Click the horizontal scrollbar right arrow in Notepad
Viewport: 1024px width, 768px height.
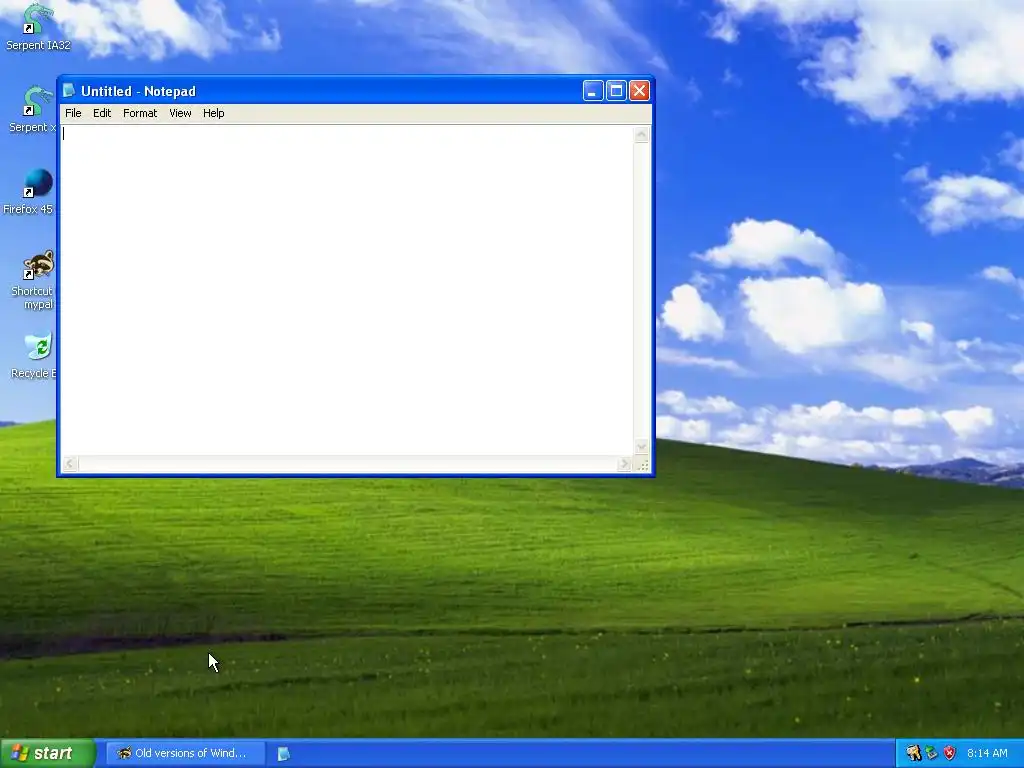coord(624,464)
